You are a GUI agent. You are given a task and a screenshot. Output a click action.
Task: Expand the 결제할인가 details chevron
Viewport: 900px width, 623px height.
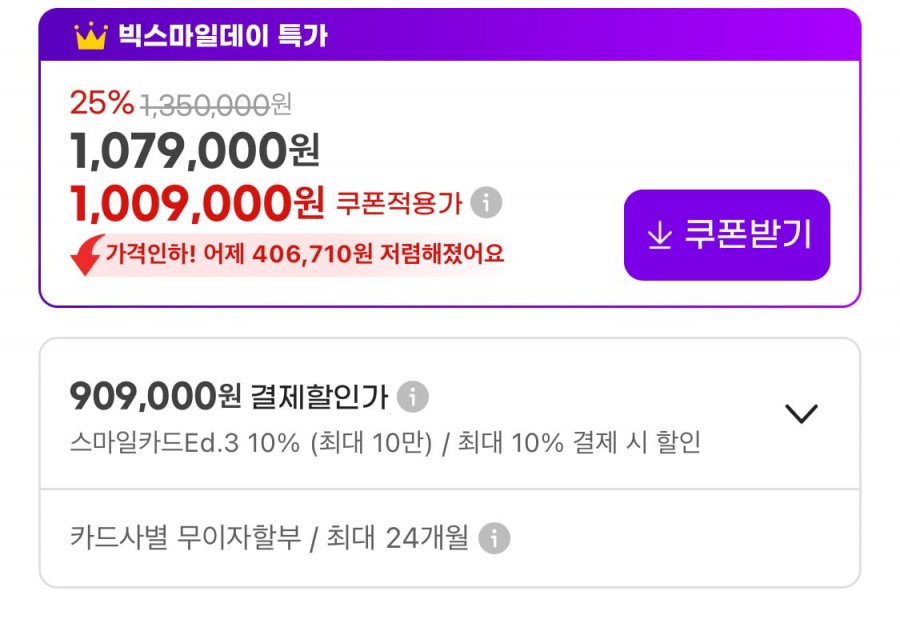click(801, 413)
